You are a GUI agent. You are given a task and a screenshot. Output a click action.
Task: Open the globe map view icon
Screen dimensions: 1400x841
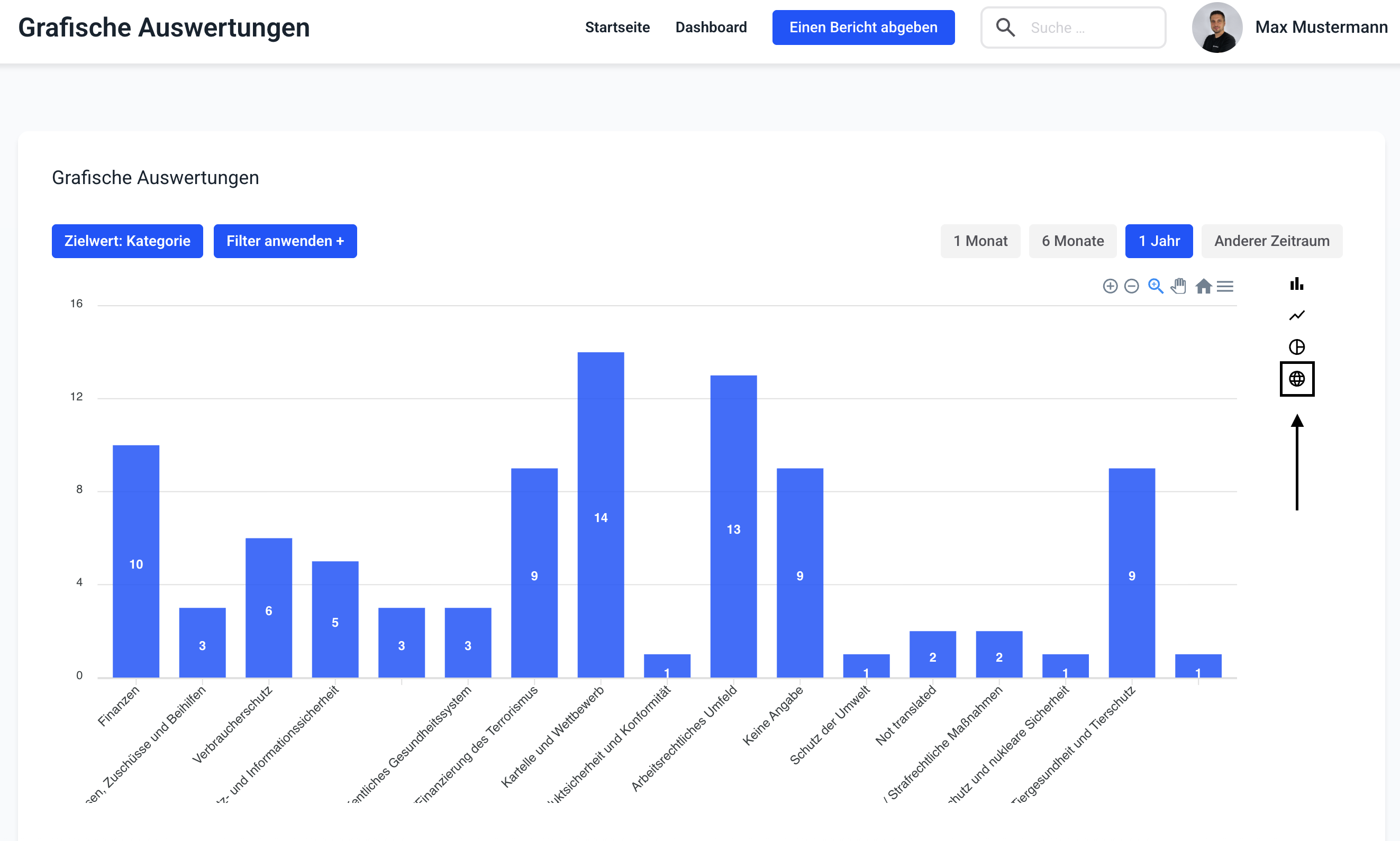1296,379
